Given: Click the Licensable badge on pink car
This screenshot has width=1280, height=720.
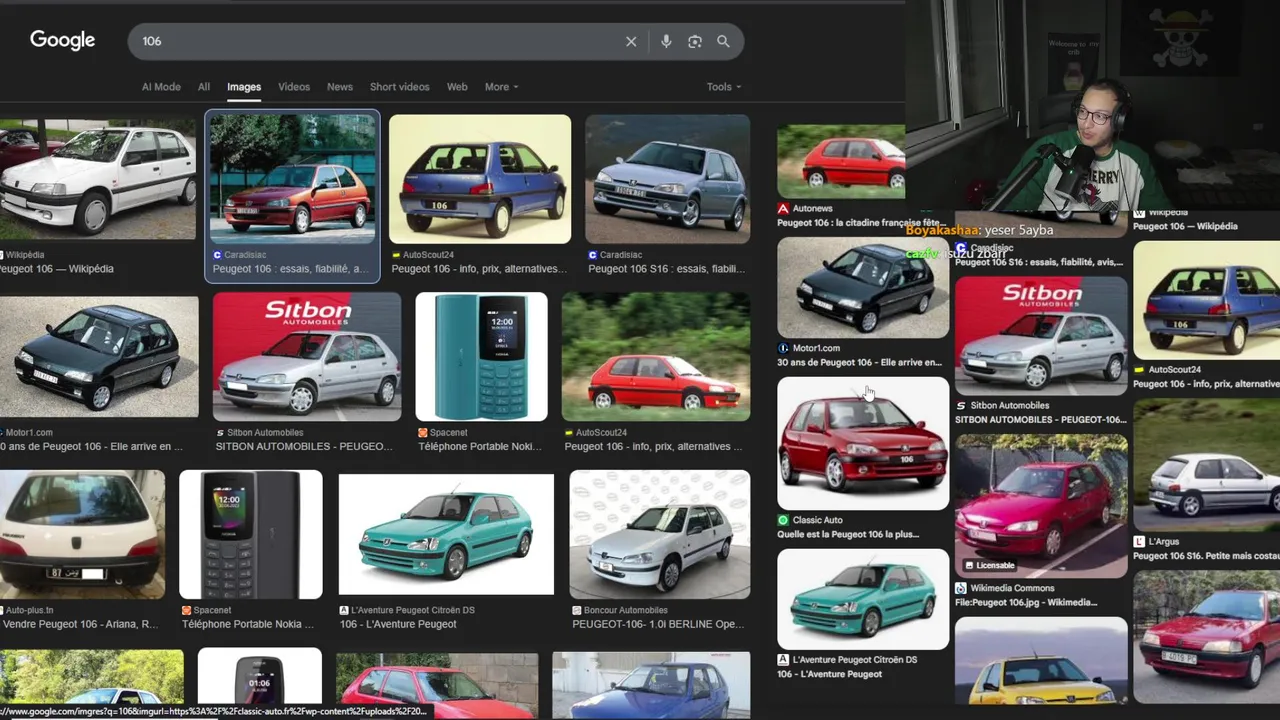Looking at the screenshot, I should [x=990, y=565].
